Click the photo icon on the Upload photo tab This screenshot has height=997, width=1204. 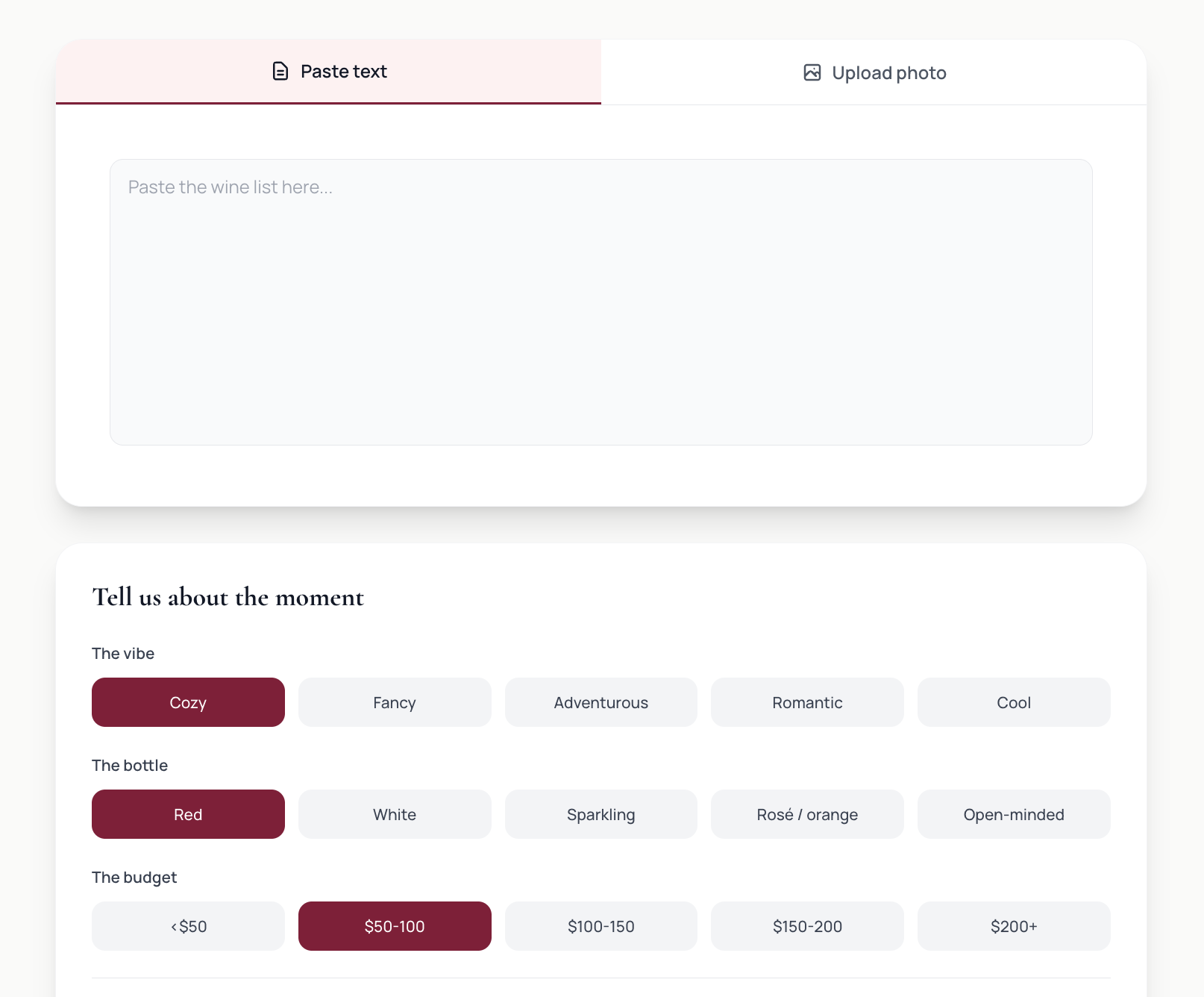click(812, 72)
